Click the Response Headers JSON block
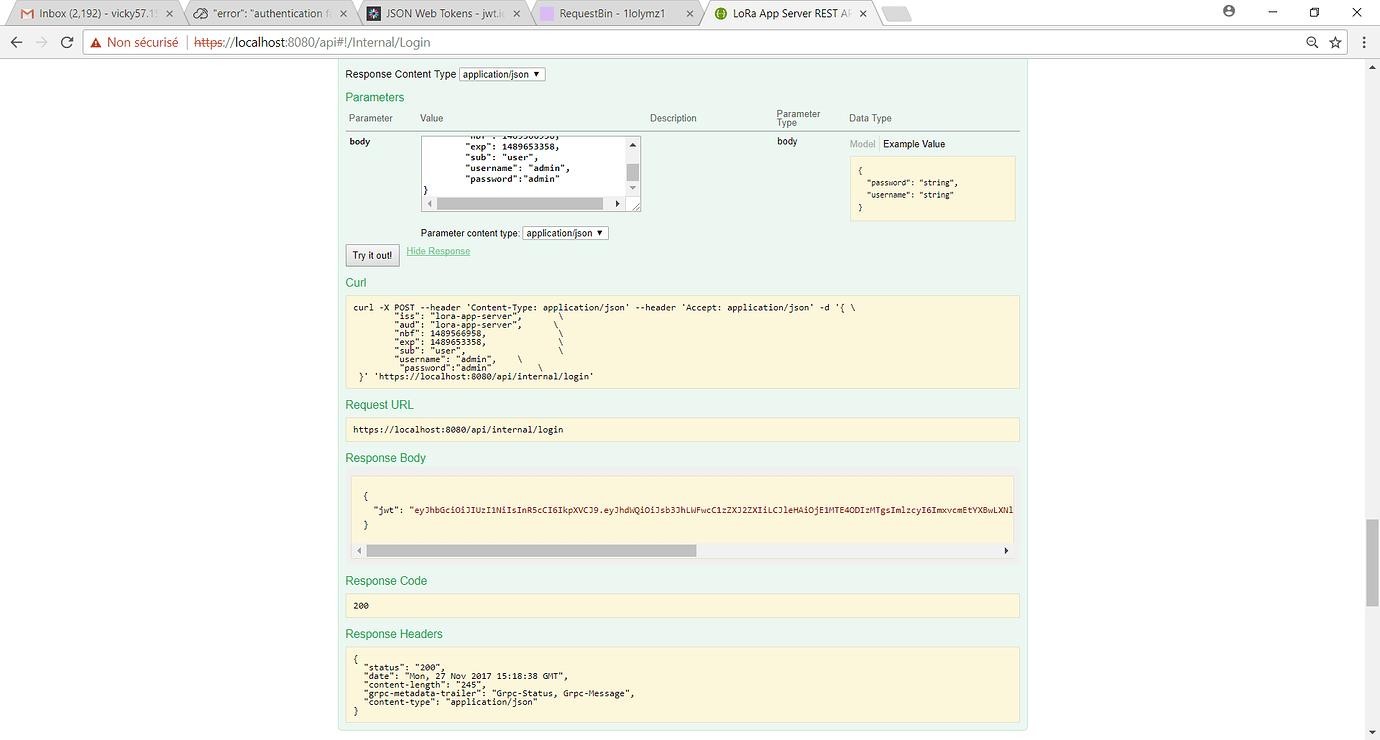The height and width of the screenshot is (740, 1380). pyautogui.click(x=682, y=685)
